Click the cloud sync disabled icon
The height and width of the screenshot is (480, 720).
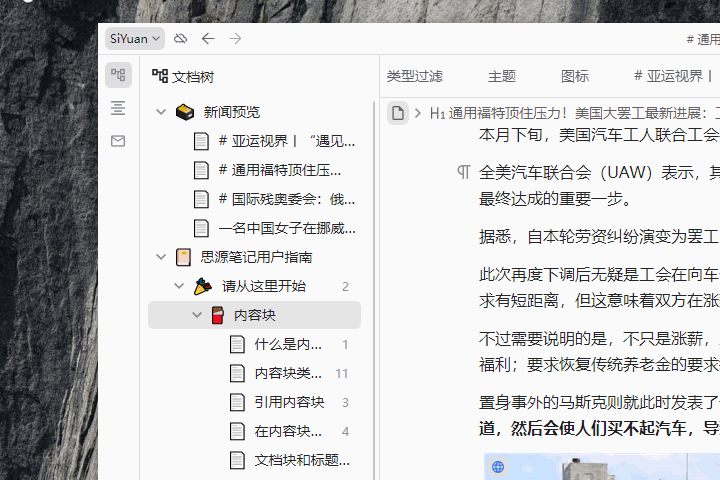pyautogui.click(x=180, y=39)
